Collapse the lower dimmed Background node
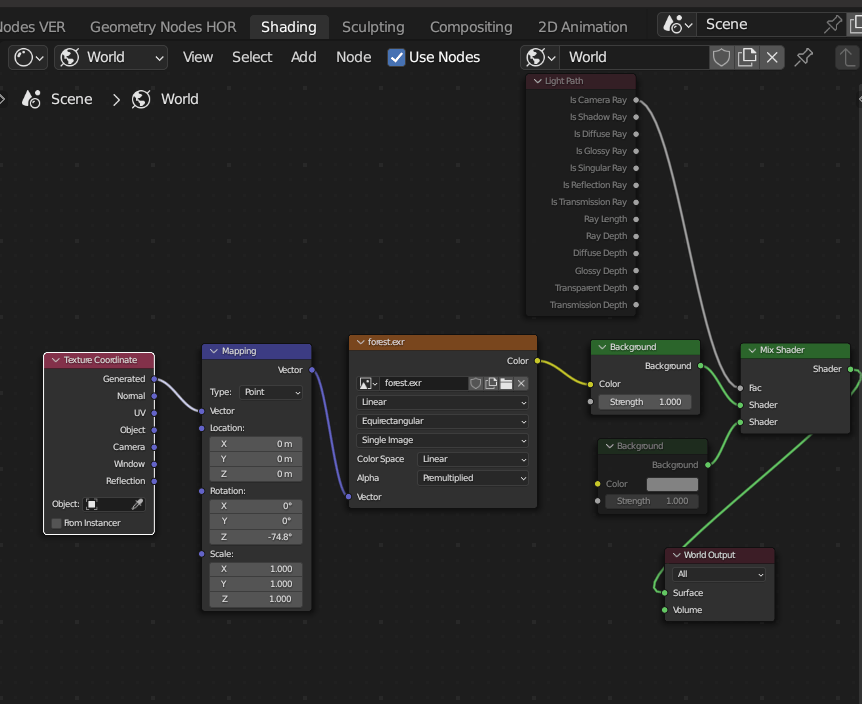Viewport: 862px width, 704px height. pyautogui.click(x=609, y=446)
